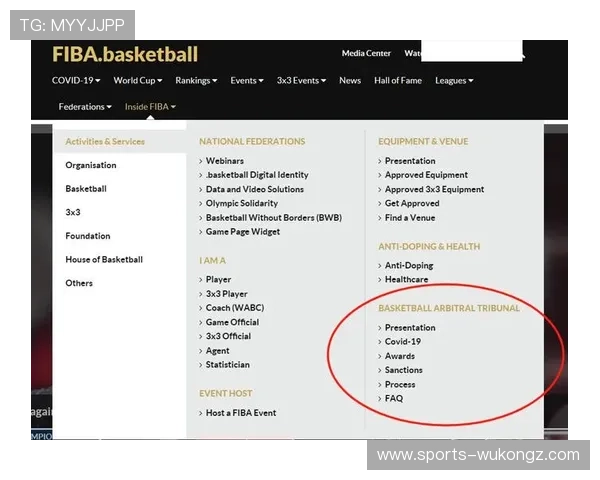Open the Approved Equipment link

point(426,175)
